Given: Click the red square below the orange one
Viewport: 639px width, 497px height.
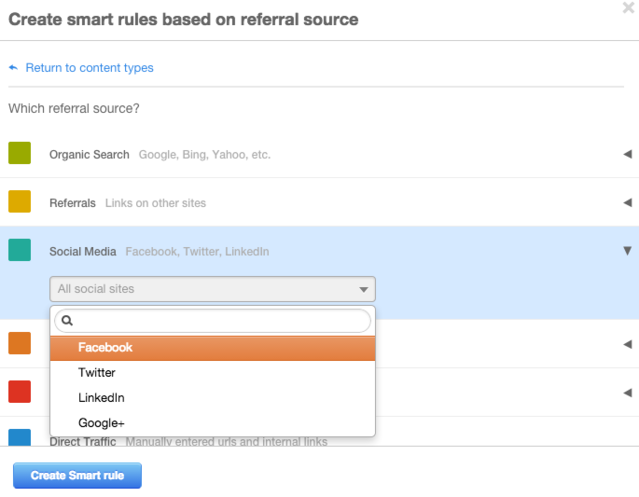Looking at the screenshot, I should coord(20,391).
